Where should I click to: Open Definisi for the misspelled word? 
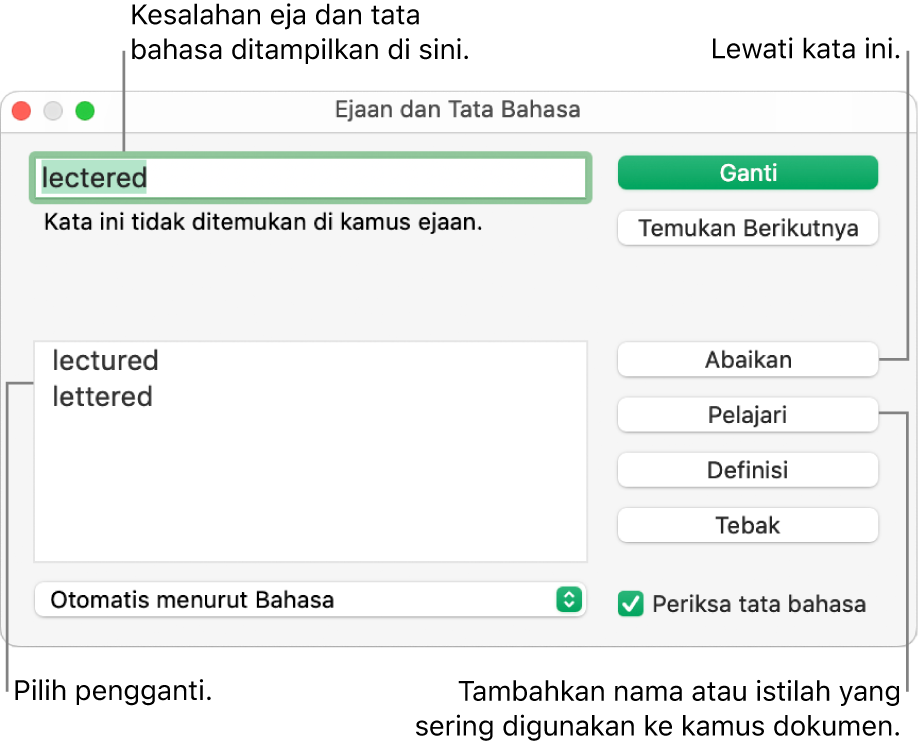coord(747,470)
